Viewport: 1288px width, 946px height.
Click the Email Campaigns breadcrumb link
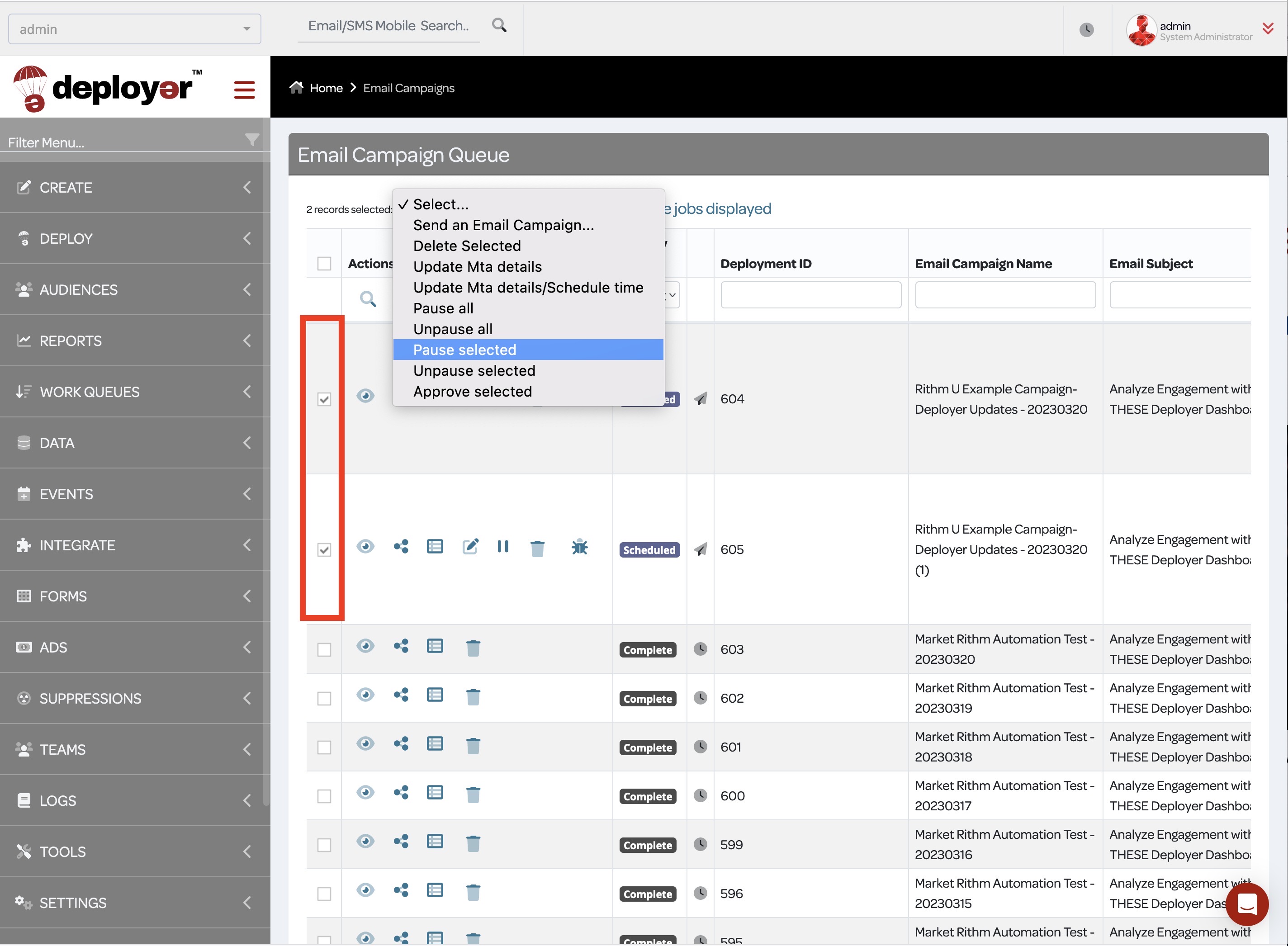pyautogui.click(x=408, y=88)
